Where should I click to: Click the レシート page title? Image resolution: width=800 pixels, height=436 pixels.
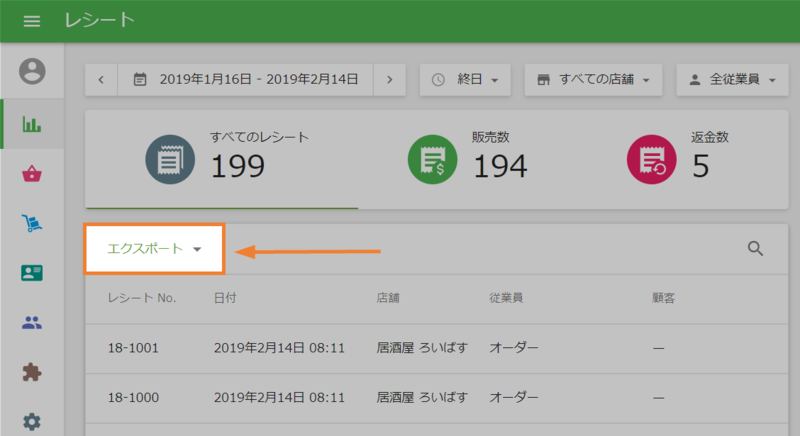click(99, 20)
